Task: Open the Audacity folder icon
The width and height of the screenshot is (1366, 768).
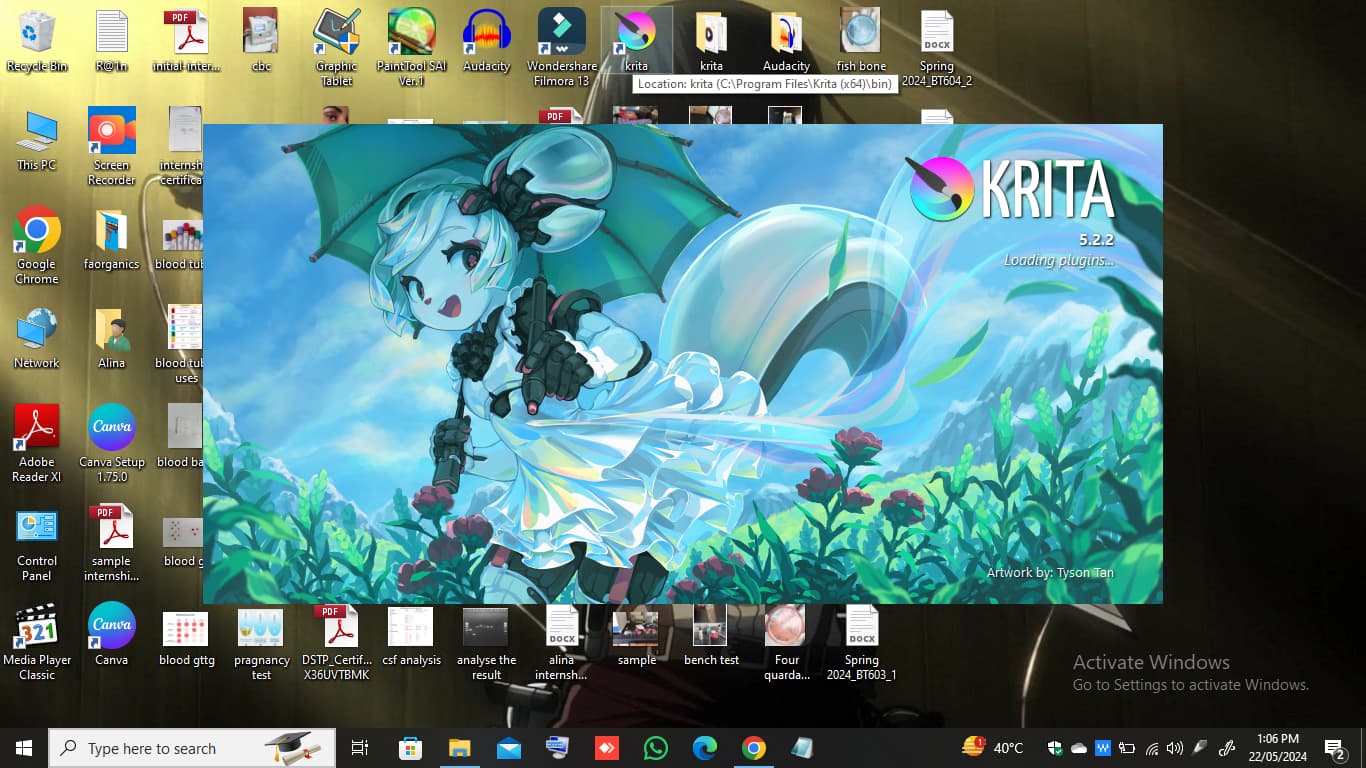Action: [786, 41]
